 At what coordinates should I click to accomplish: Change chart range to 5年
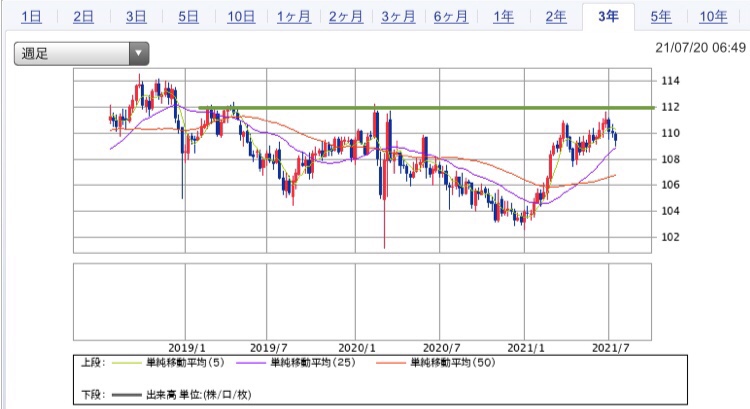659,17
